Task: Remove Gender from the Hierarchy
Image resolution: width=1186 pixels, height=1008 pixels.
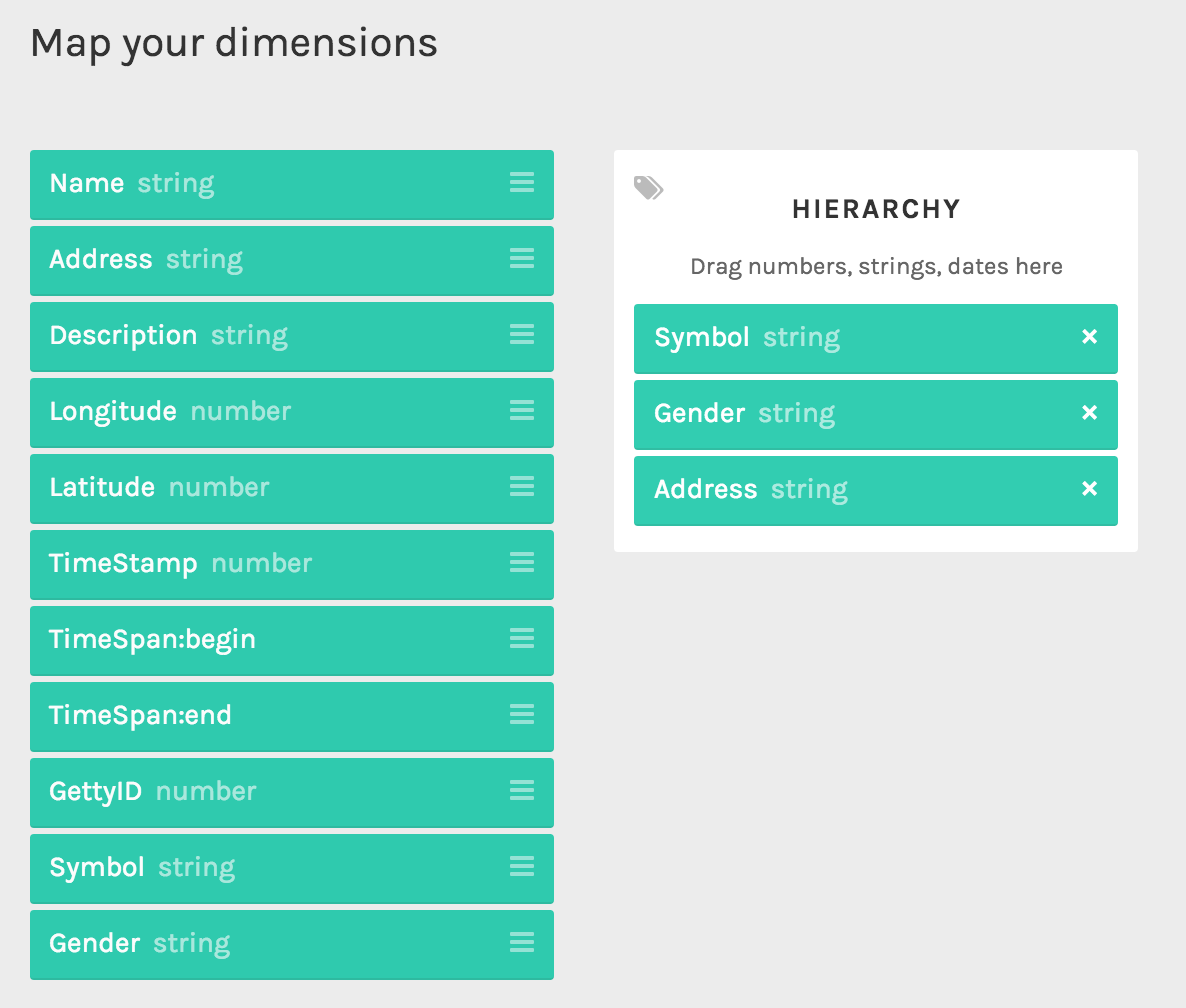Action: (x=1089, y=413)
